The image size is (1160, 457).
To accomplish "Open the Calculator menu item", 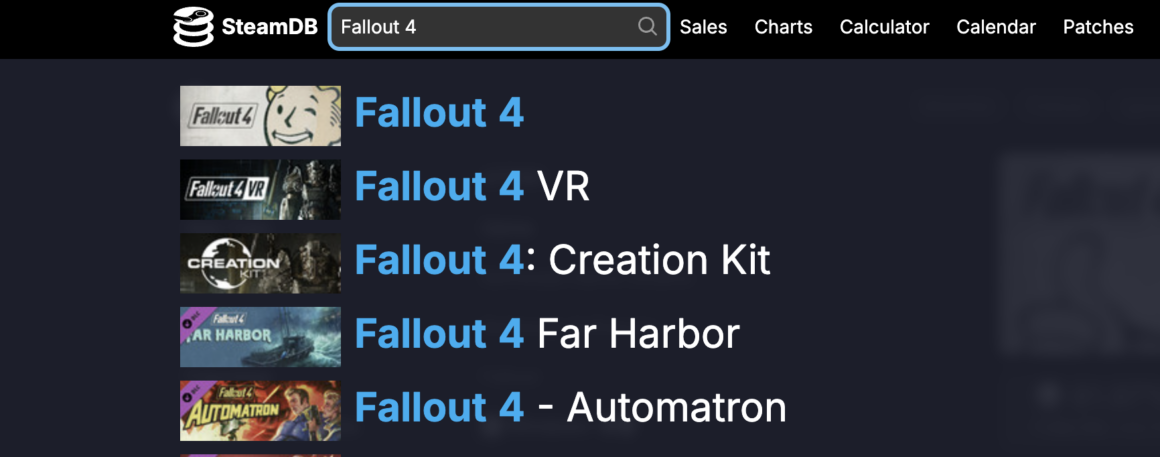I will click(x=884, y=27).
